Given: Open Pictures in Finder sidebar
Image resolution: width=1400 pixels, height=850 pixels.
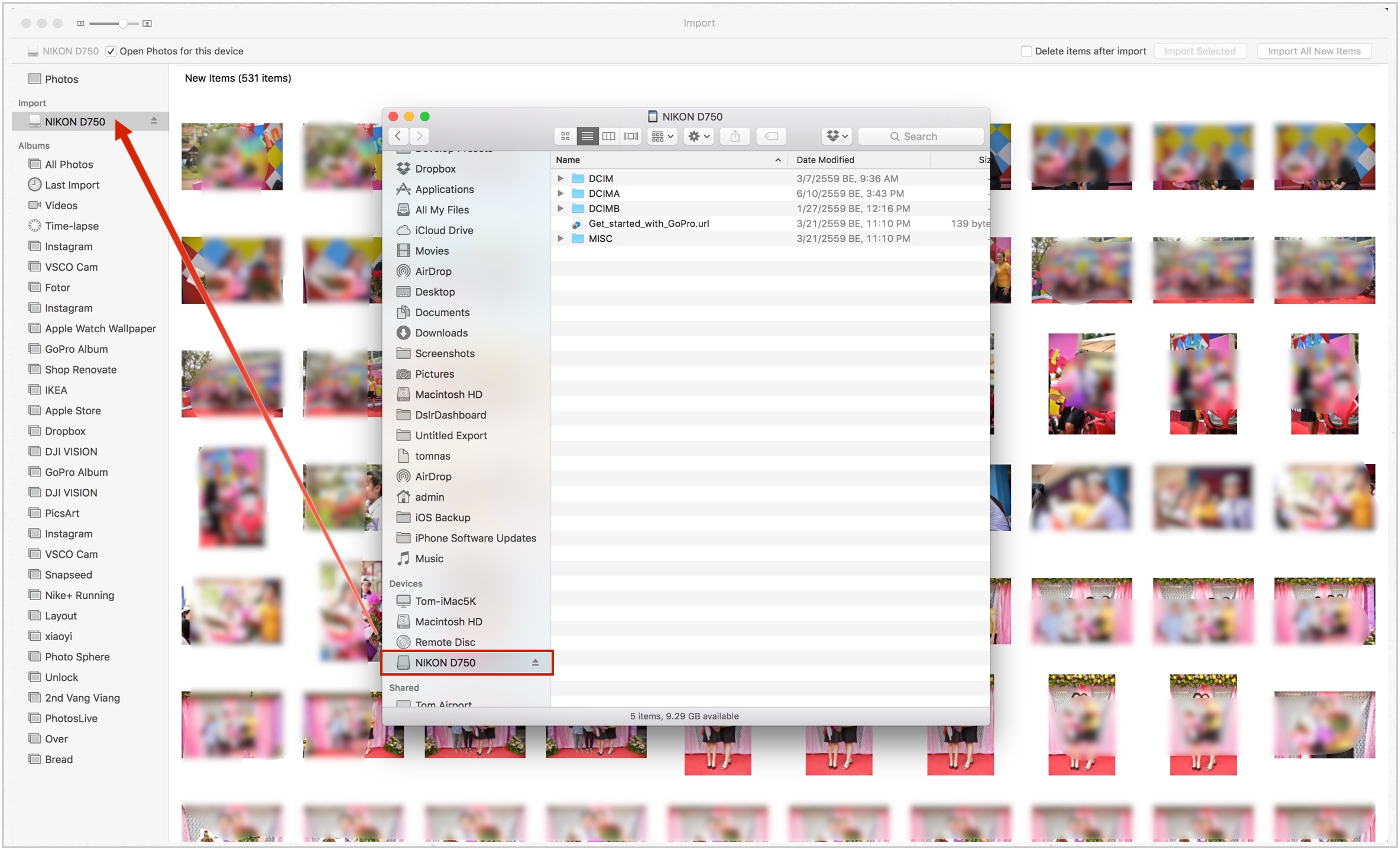Looking at the screenshot, I should (435, 374).
